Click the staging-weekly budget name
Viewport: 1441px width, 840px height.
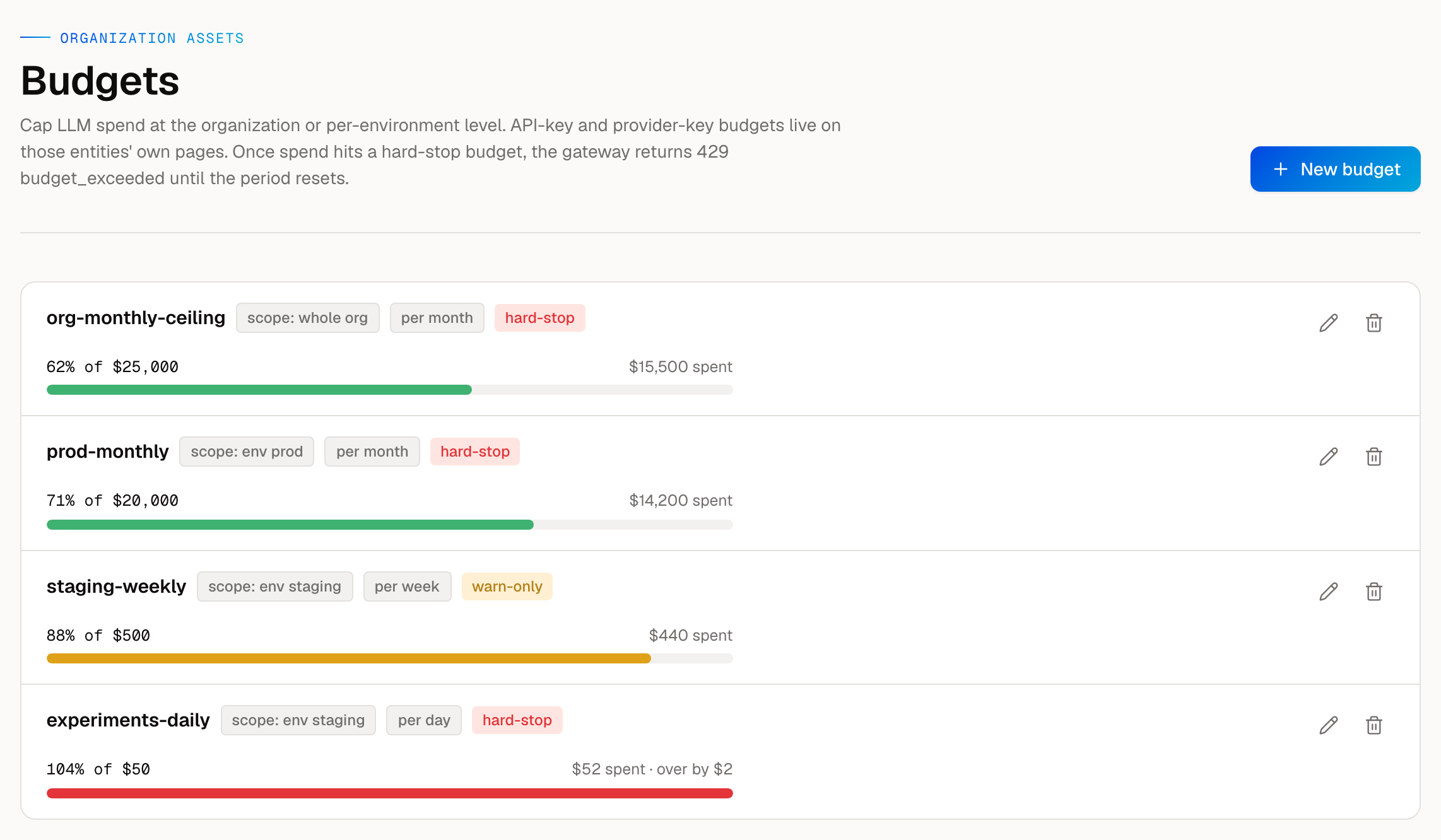[116, 586]
